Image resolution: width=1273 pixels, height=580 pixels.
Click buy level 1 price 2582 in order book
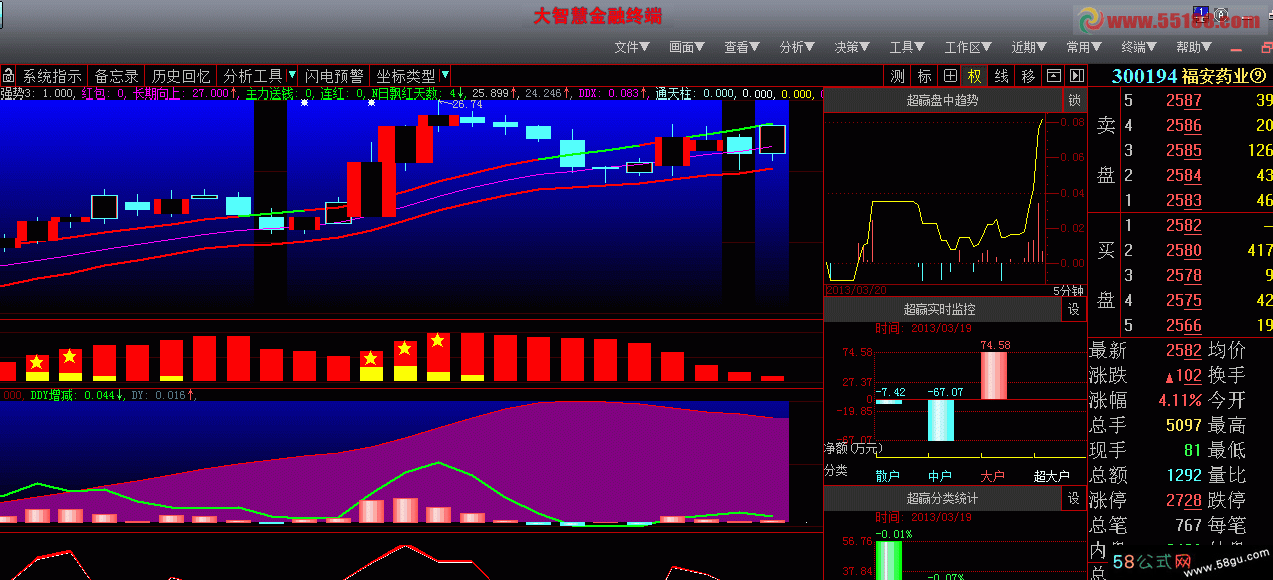click(x=1183, y=226)
